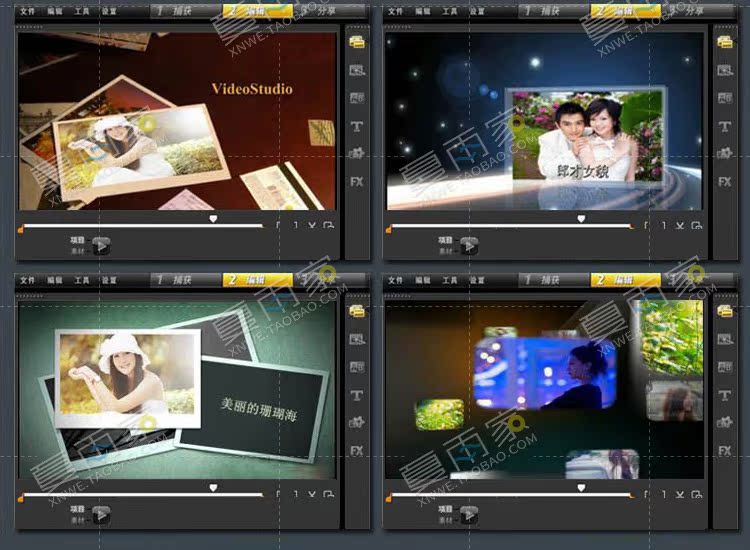Select Transition icon beside 美丽的珊瑚海 preview
The width and height of the screenshot is (750, 550).
pos(357,367)
